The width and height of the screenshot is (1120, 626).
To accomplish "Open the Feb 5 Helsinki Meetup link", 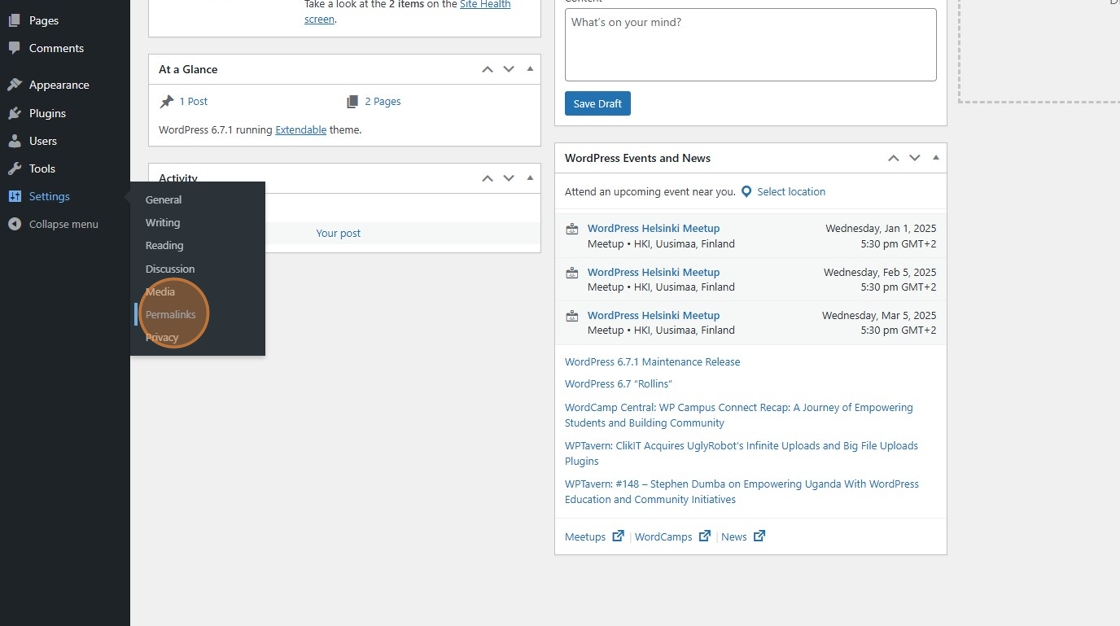I will click(x=654, y=272).
